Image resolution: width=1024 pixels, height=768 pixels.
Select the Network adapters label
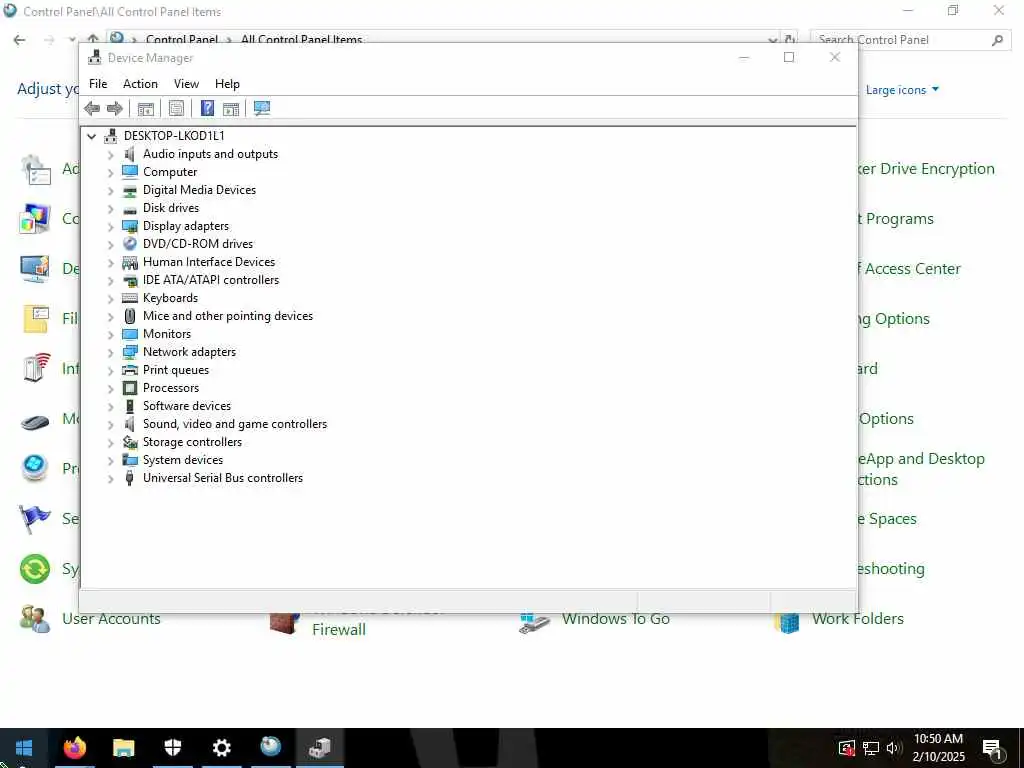[x=189, y=352]
